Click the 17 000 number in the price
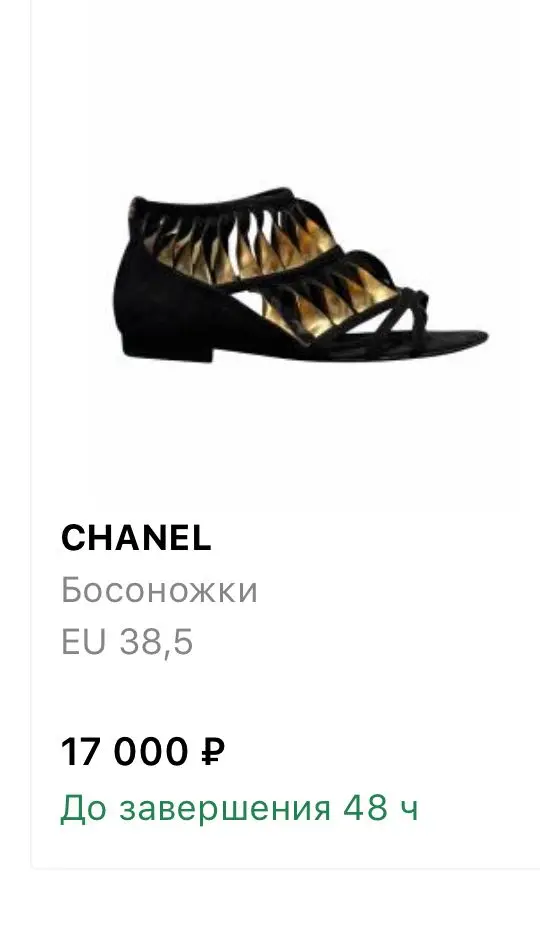540x928 pixels. click(124, 752)
